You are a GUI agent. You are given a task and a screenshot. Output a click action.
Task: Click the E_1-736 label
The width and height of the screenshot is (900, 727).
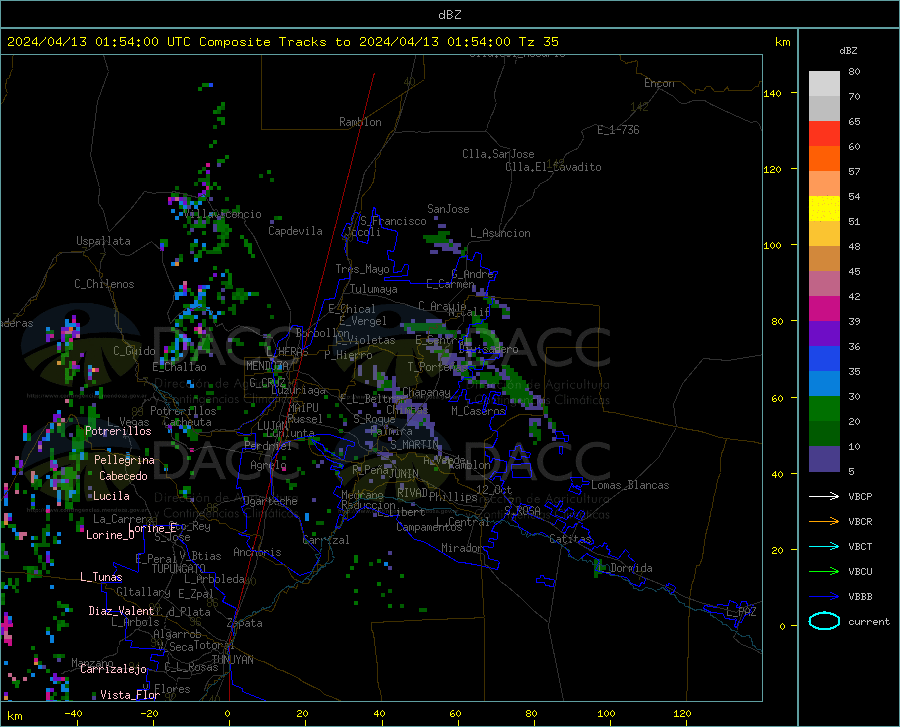618,130
